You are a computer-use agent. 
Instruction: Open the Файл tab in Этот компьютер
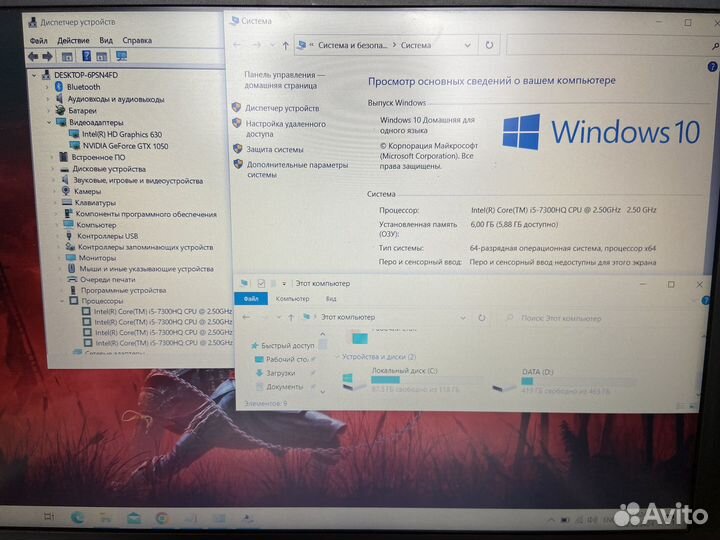pos(251,298)
